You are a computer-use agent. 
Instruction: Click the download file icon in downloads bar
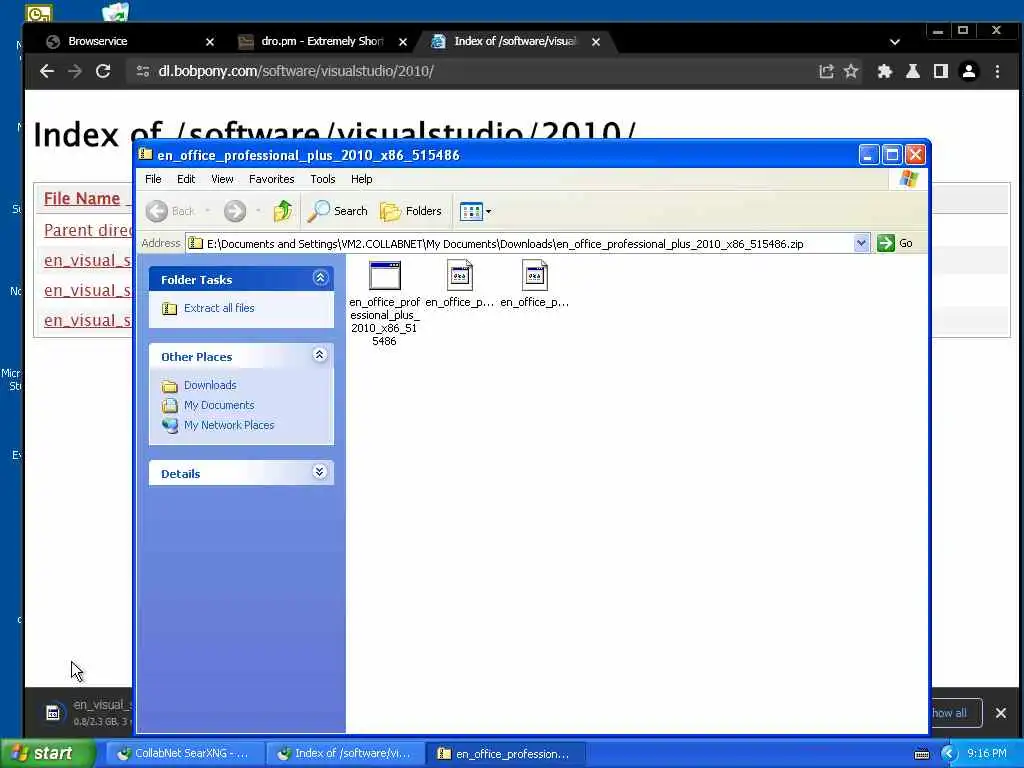click(x=54, y=713)
